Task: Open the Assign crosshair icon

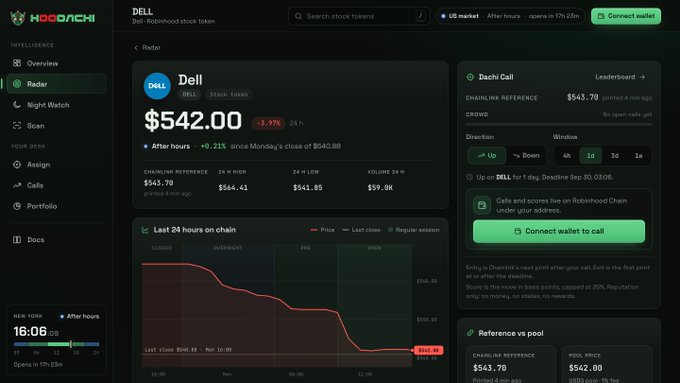Action: tap(17, 164)
